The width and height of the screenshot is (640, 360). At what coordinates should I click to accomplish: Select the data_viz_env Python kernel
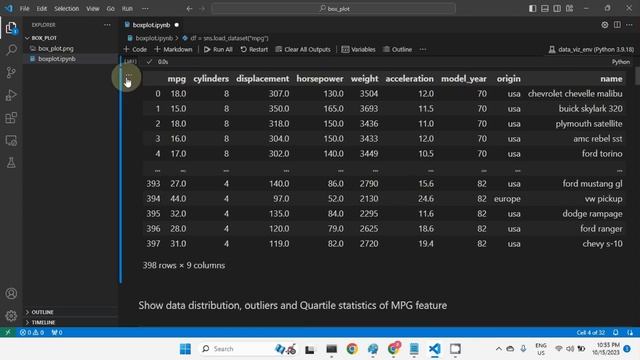pyautogui.click(x=591, y=49)
